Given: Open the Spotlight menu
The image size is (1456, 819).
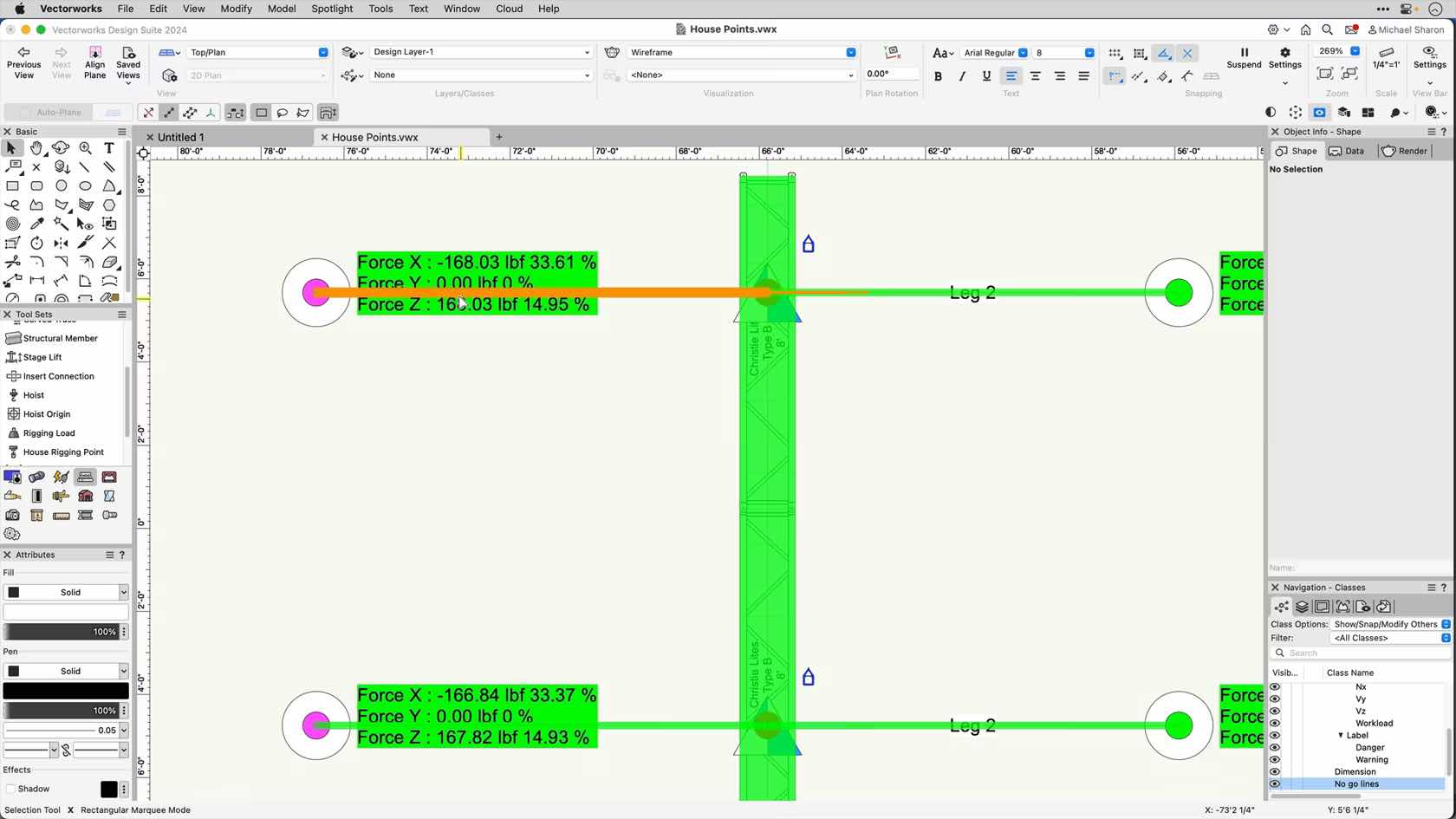Looking at the screenshot, I should 332,9.
